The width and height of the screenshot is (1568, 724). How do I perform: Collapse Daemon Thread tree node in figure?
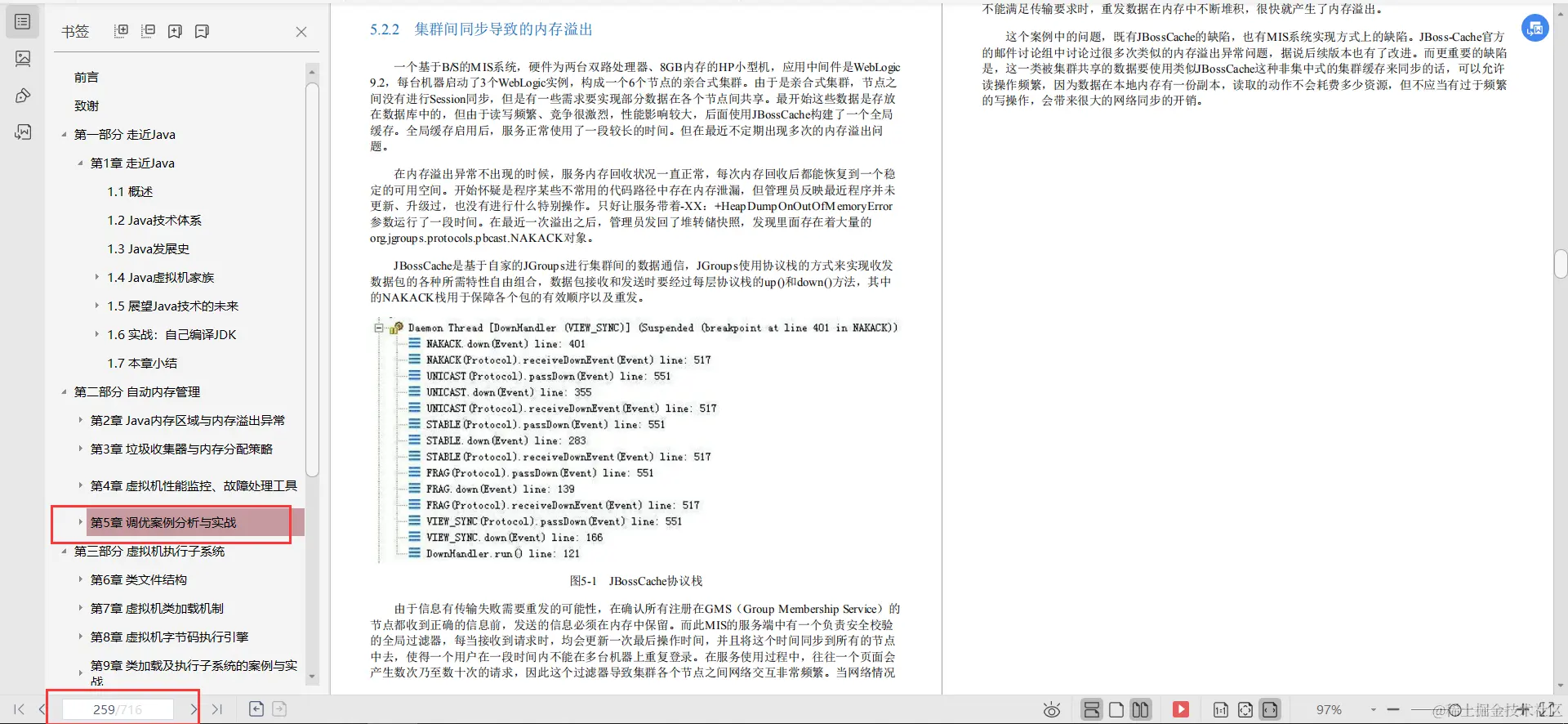click(x=379, y=328)
